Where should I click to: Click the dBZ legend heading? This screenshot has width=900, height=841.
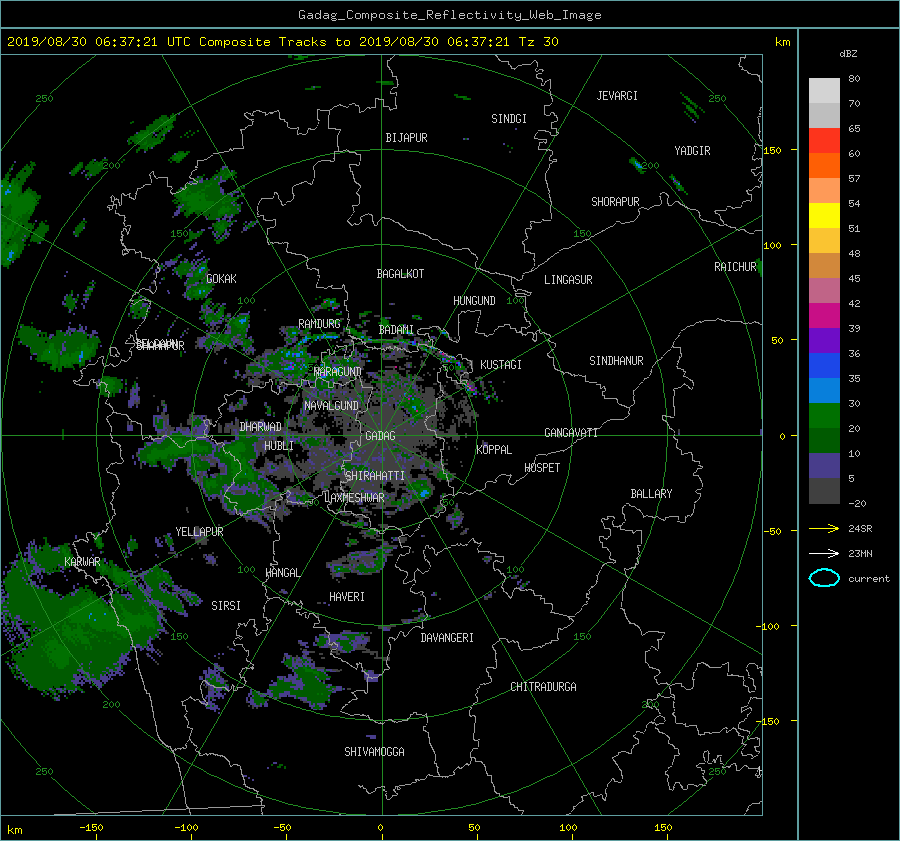[x=848, y=53]
